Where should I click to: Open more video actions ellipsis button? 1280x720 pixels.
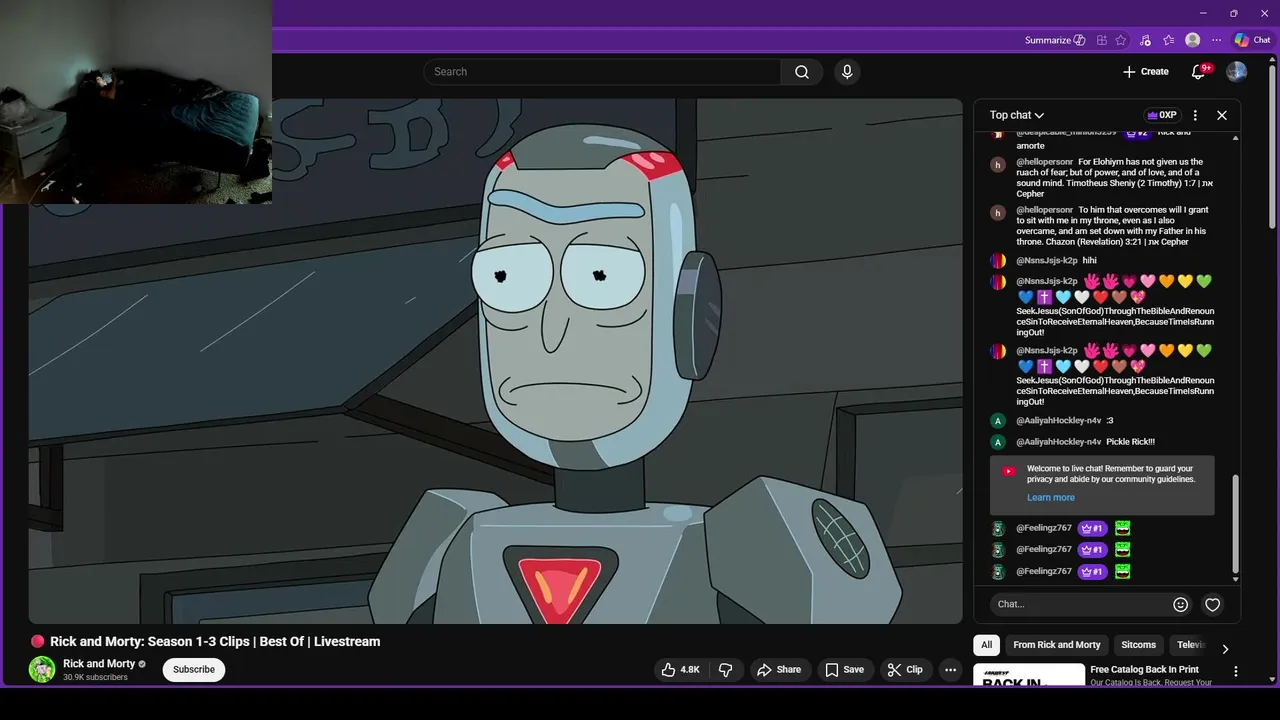[x=951, y=670]
